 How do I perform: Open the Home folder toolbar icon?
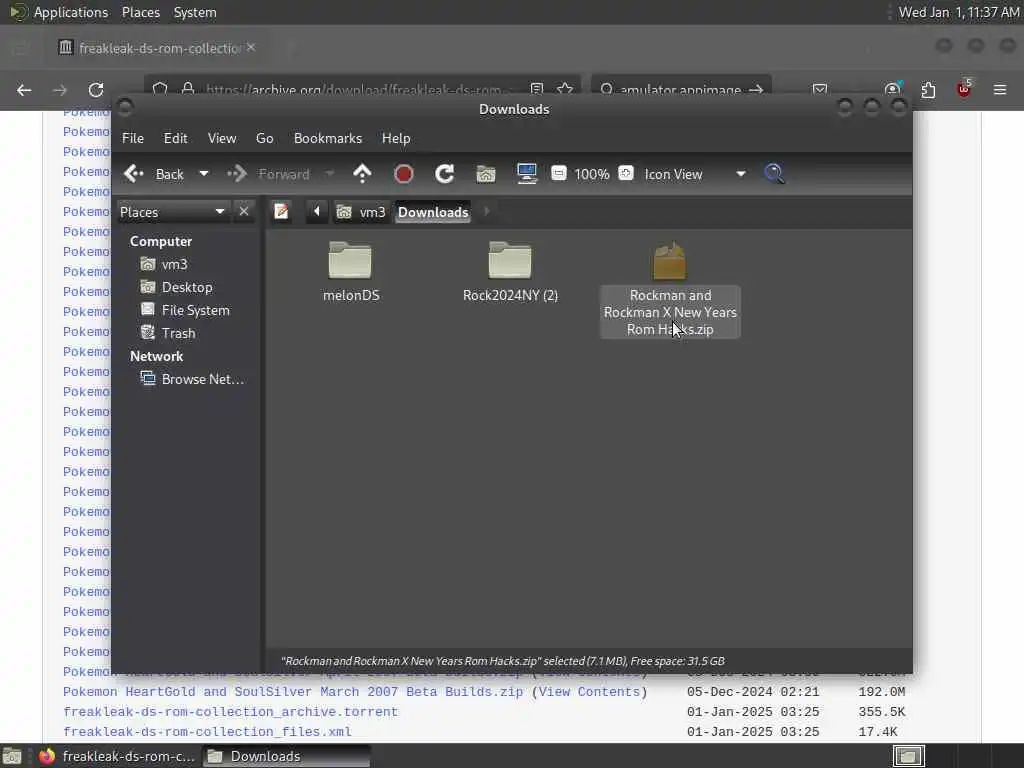pyautogui.click(x=486, y=174)
